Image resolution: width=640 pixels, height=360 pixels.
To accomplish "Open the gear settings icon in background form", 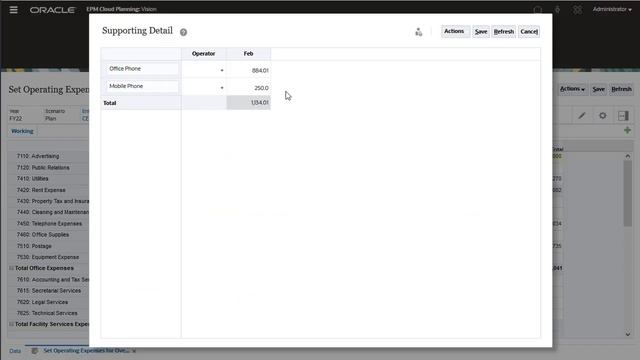I will 602,116.
